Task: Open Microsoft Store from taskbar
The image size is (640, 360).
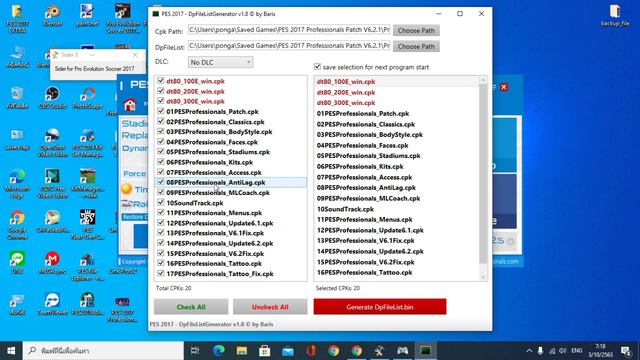Action: coord(264,351)
